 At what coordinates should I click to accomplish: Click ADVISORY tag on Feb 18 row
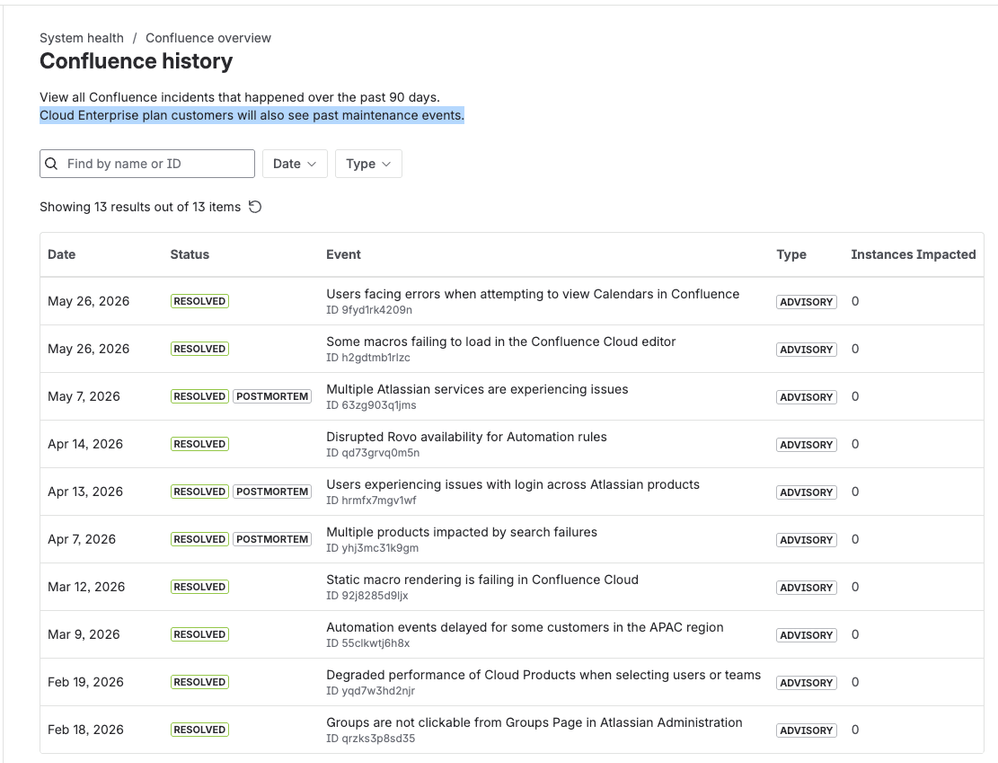click(x=806, y=731)
